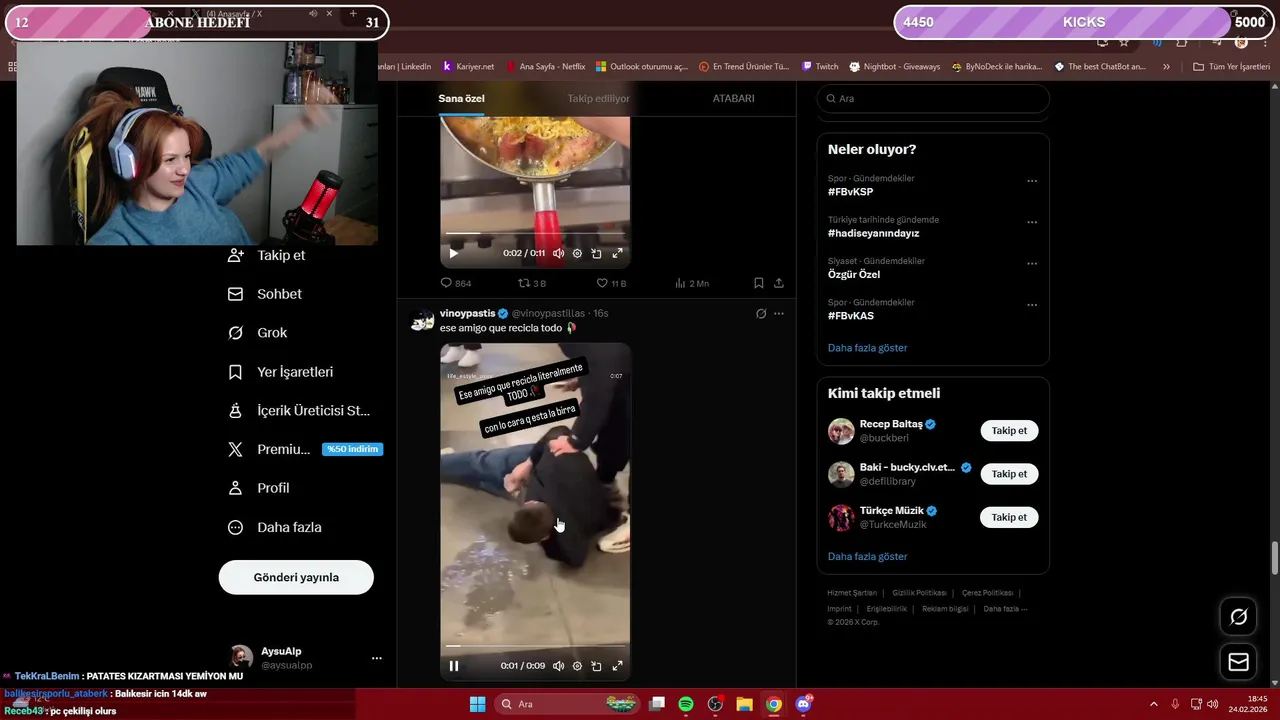Focus the X search field Ara
Screen dimensions: 1280x720
point(933,98)
